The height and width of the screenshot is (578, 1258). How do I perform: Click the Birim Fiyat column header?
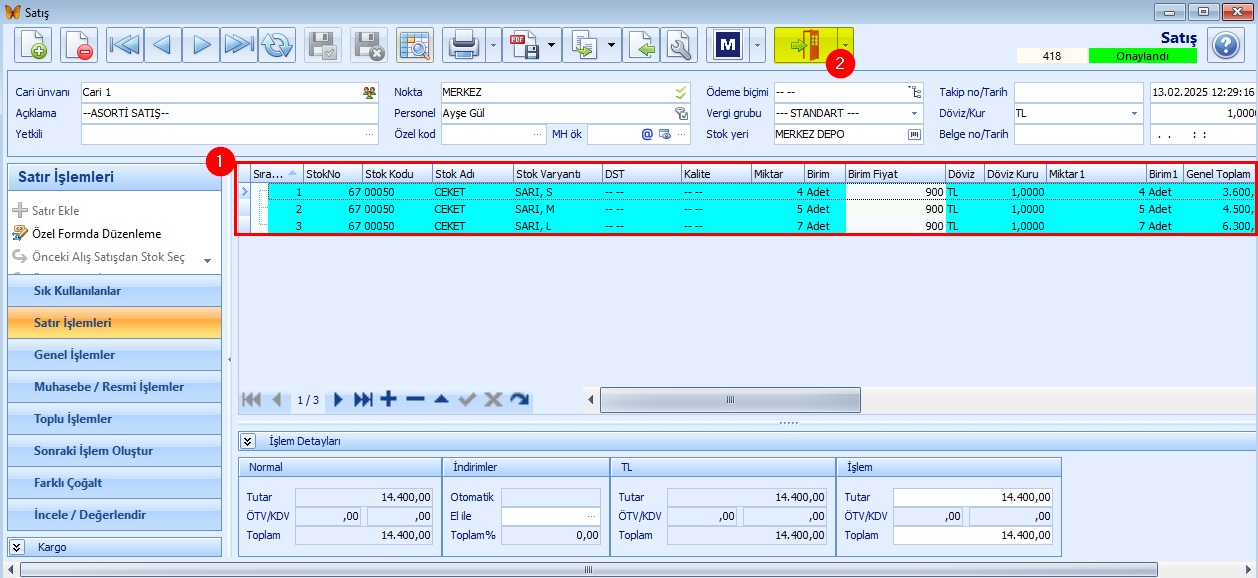[x=896, y=174]
